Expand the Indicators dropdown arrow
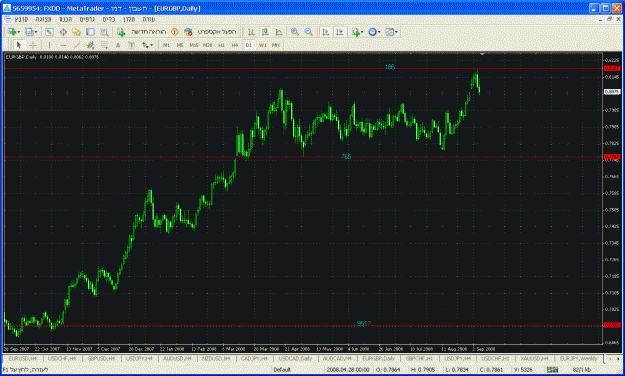Image resolution: width=625 pixels, height=376 pixels. 362,32
